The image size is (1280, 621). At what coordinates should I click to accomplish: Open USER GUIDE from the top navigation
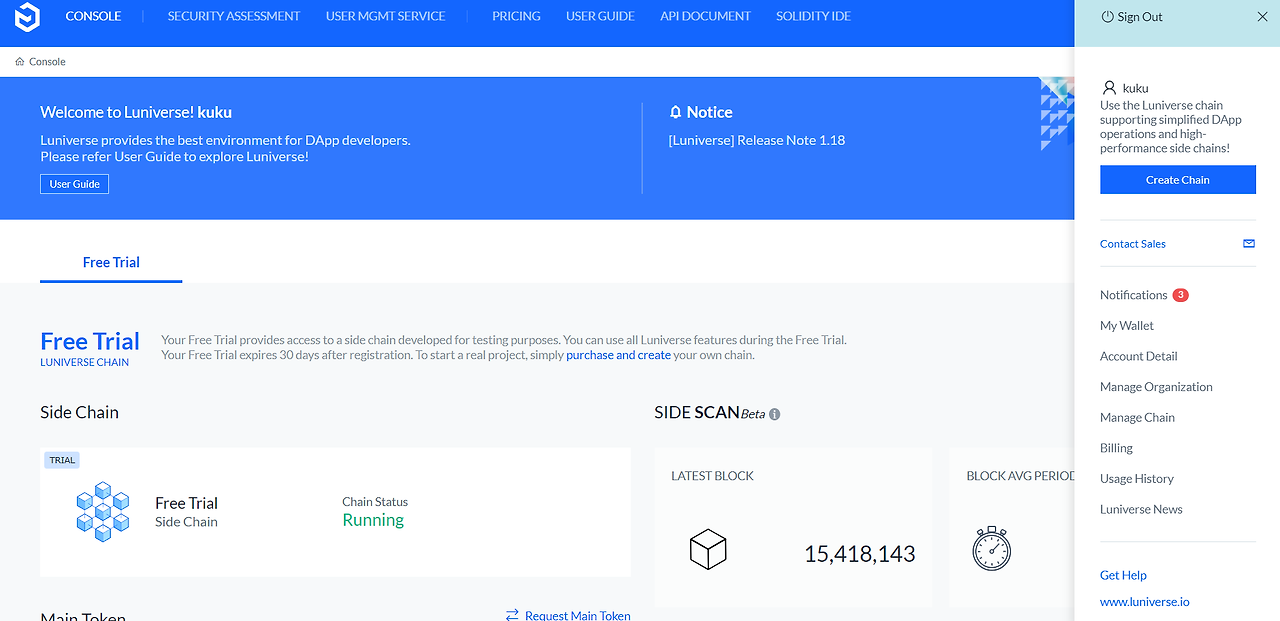(x=600, y=16)
